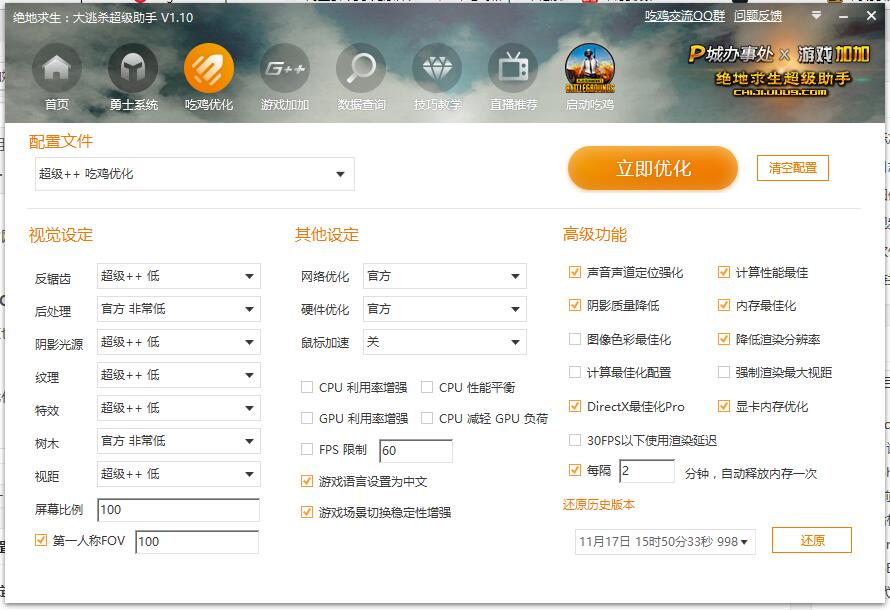The image size is (890, 610).
Task: Open the 技巧教学 diamond icon
Action: [437, 69]
